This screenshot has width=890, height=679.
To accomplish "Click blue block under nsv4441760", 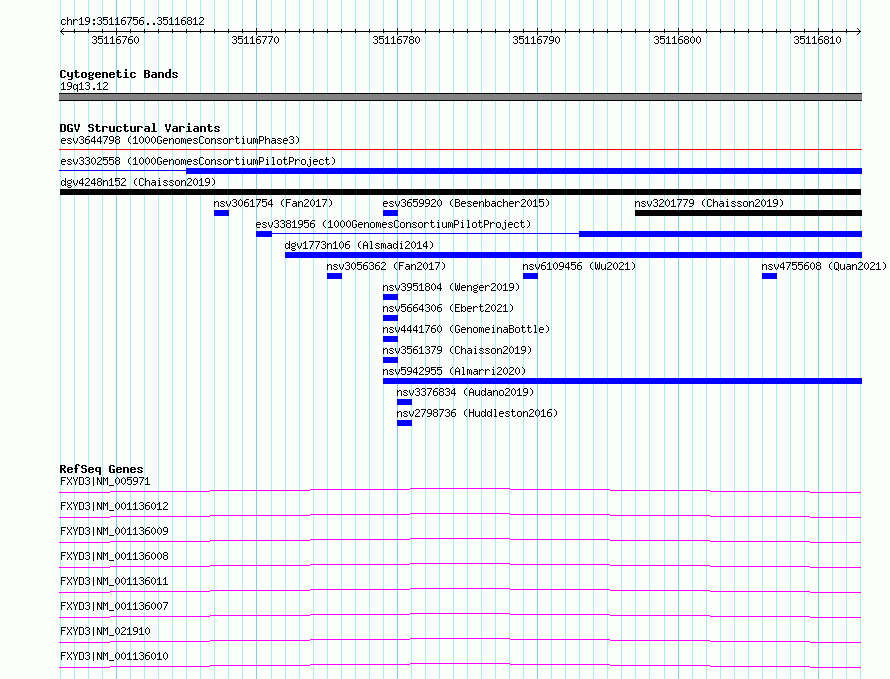I will pos(390,339).
